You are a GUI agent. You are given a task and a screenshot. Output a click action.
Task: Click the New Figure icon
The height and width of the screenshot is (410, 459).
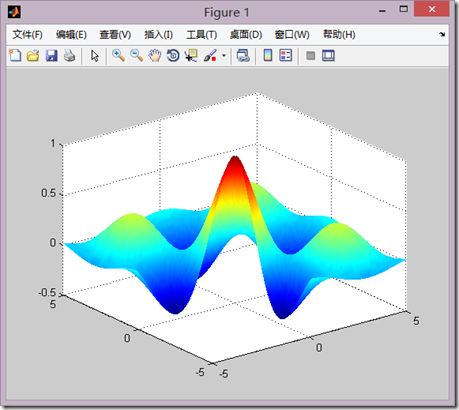click(15, 55)
